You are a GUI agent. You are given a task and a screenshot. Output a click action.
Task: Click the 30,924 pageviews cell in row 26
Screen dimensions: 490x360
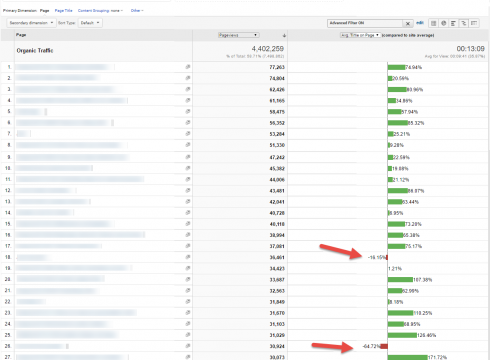(x=277, y=346)
